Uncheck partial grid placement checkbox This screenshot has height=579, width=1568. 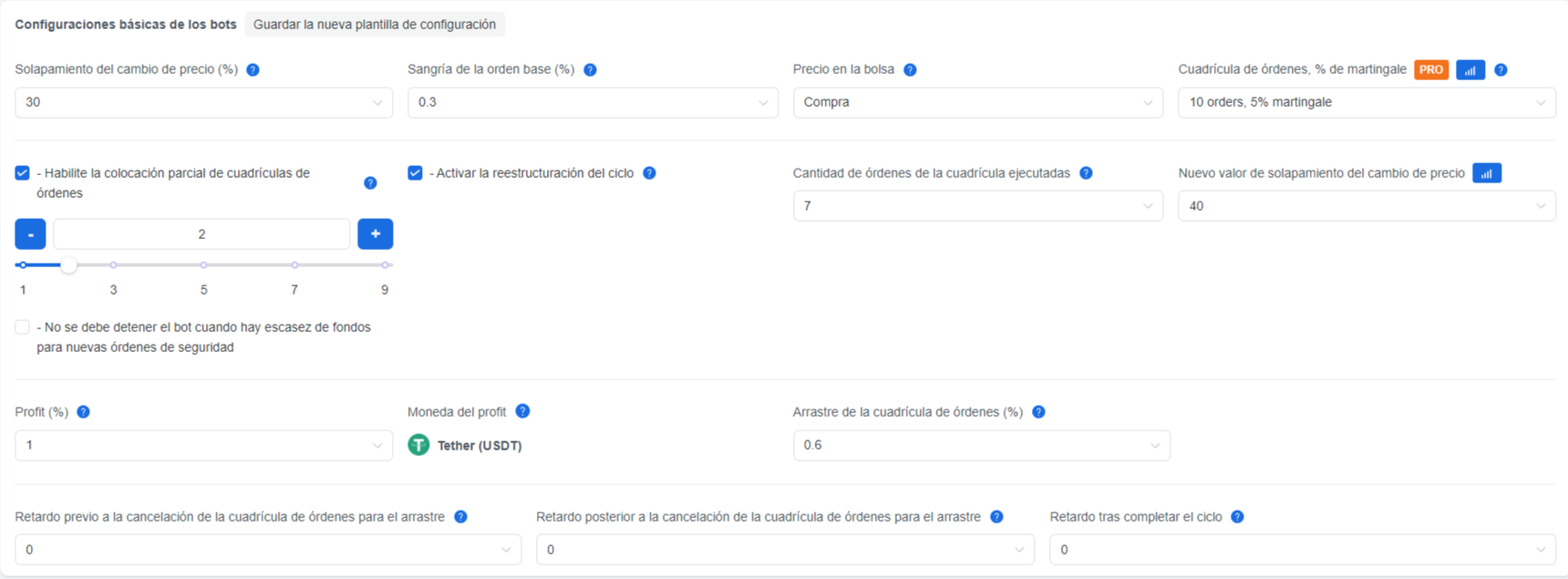point(23,173)
